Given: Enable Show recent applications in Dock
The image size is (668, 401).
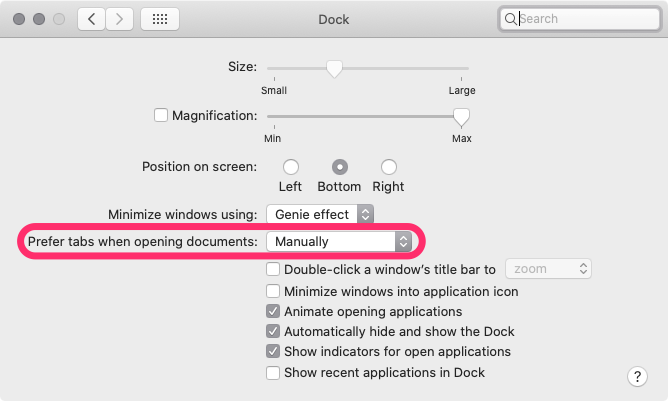Looking at the screenshot, I should (x=273, y=373).
